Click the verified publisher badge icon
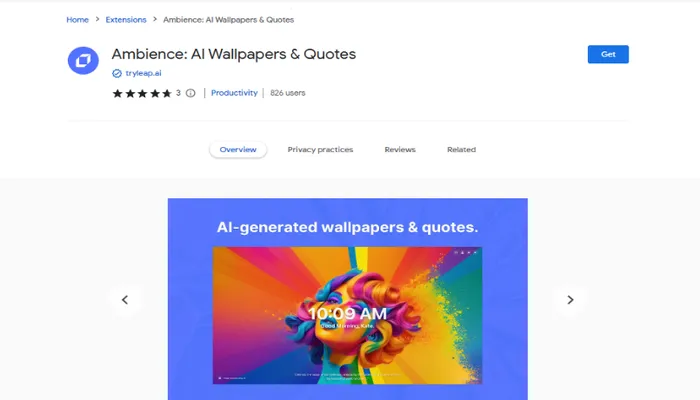Viewport: 700px width, 400px height. point(117,74)
